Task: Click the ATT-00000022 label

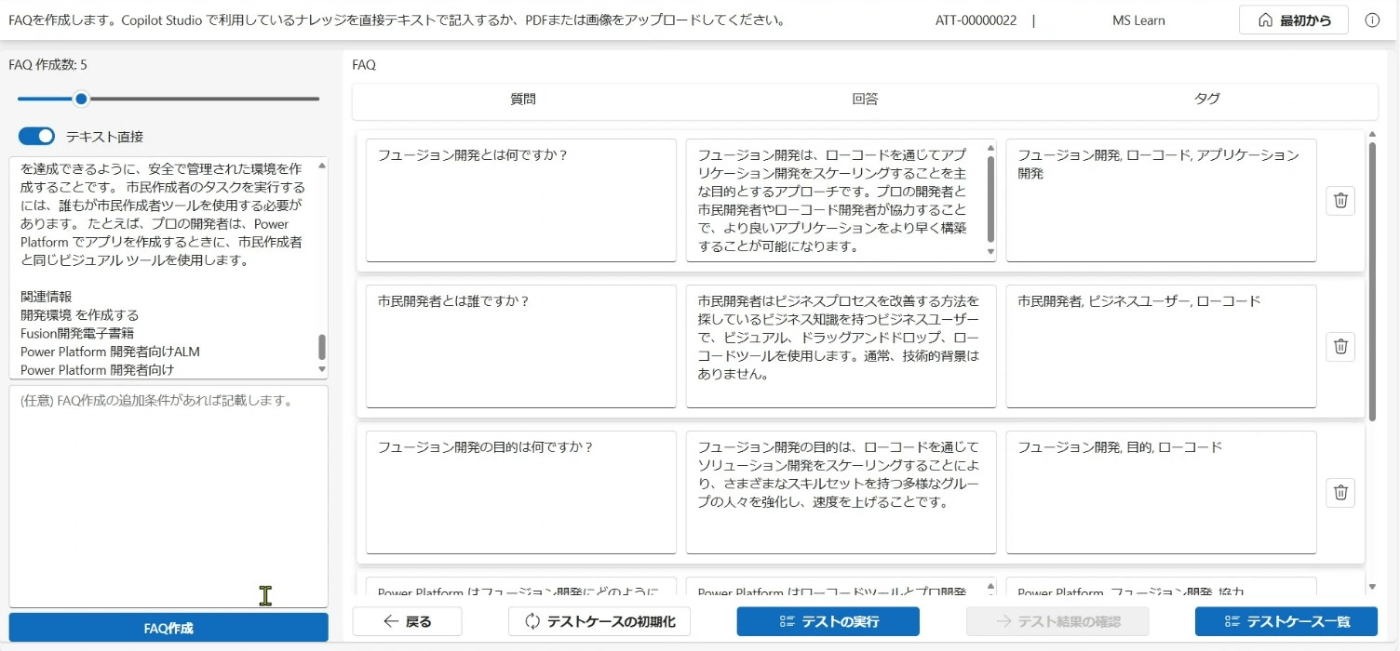Action: 976,20
